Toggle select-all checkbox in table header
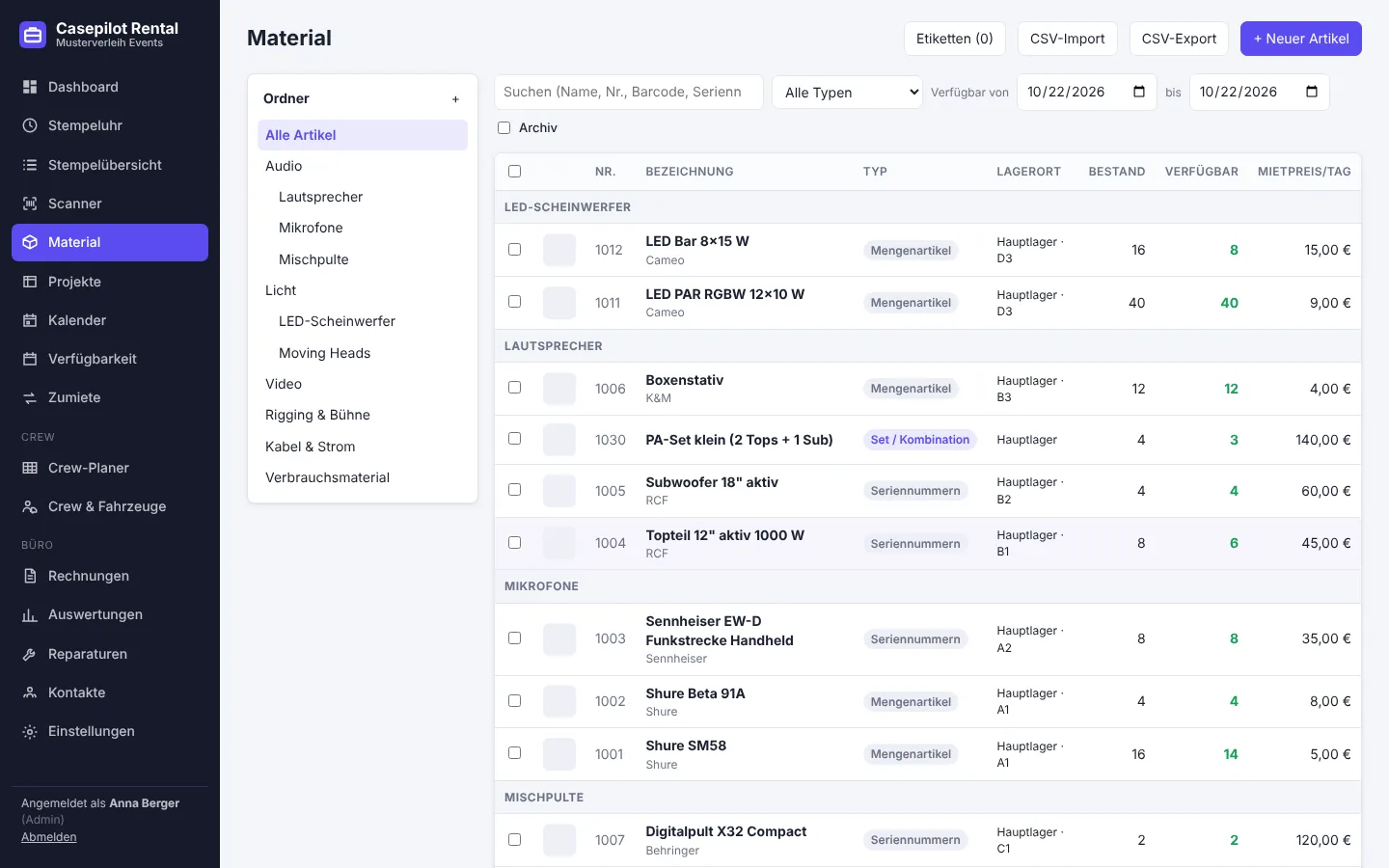1389x868 pixels. click(x=514, y=171)
